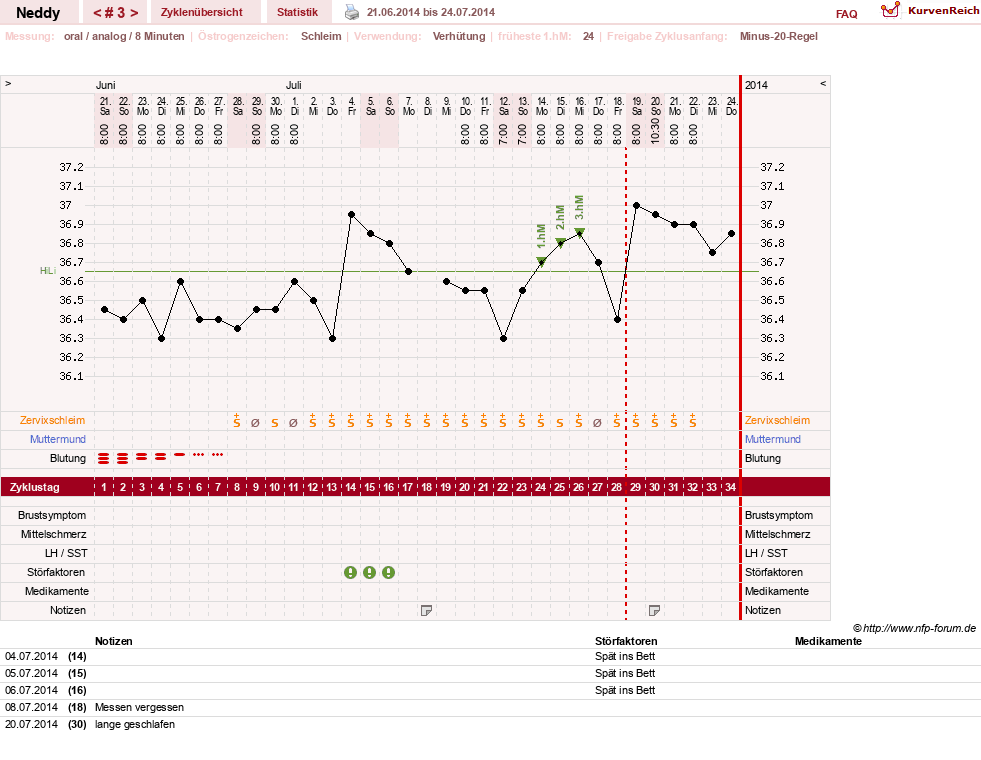Click the date range 21.06.2014 bis 24.07.2014
This screenshot has height=760, width=981.
pyautogui.click(x=430, y=12)
